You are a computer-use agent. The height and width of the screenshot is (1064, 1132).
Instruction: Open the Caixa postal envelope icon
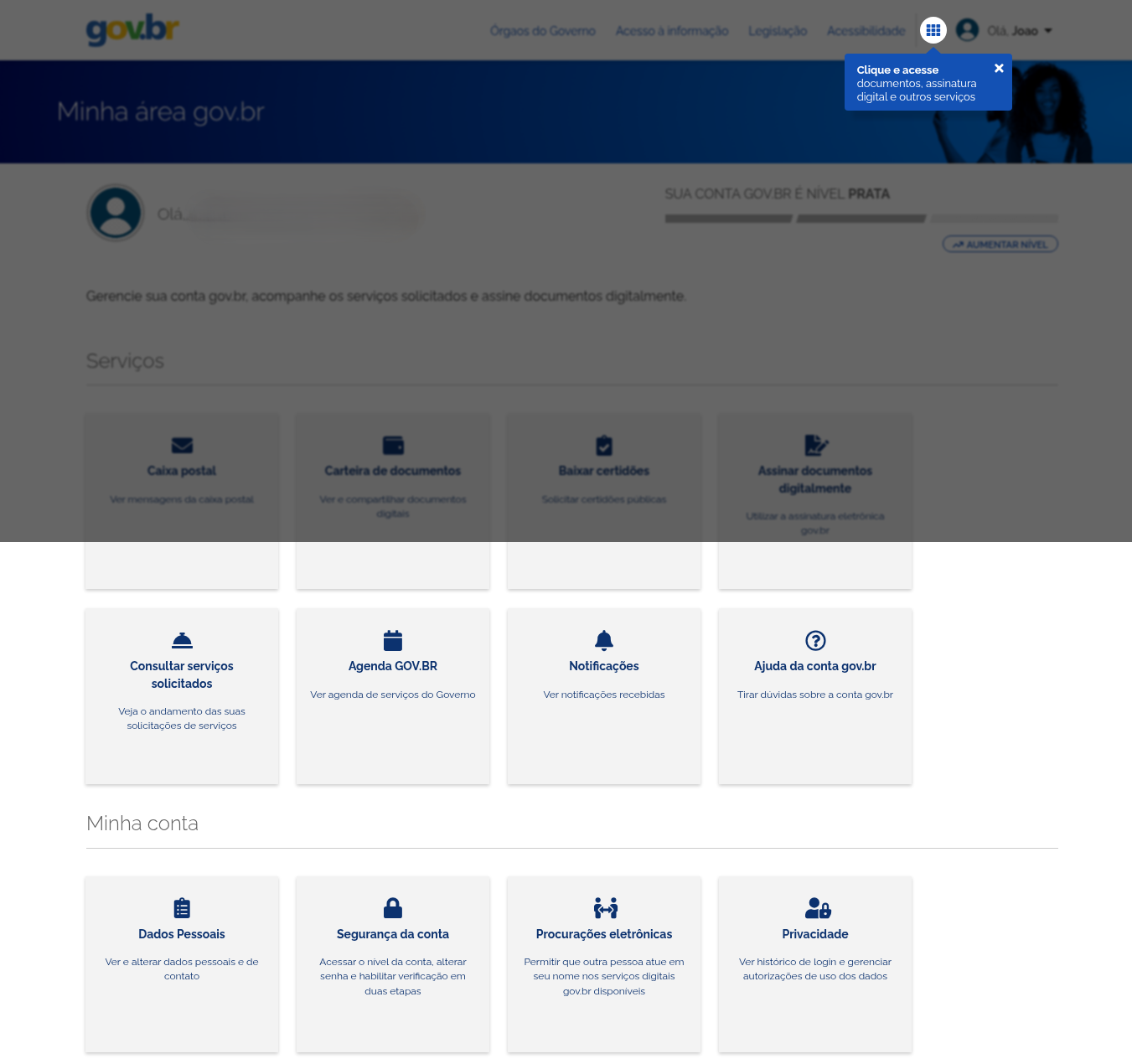pyautogui.click(x=181, y=445)
